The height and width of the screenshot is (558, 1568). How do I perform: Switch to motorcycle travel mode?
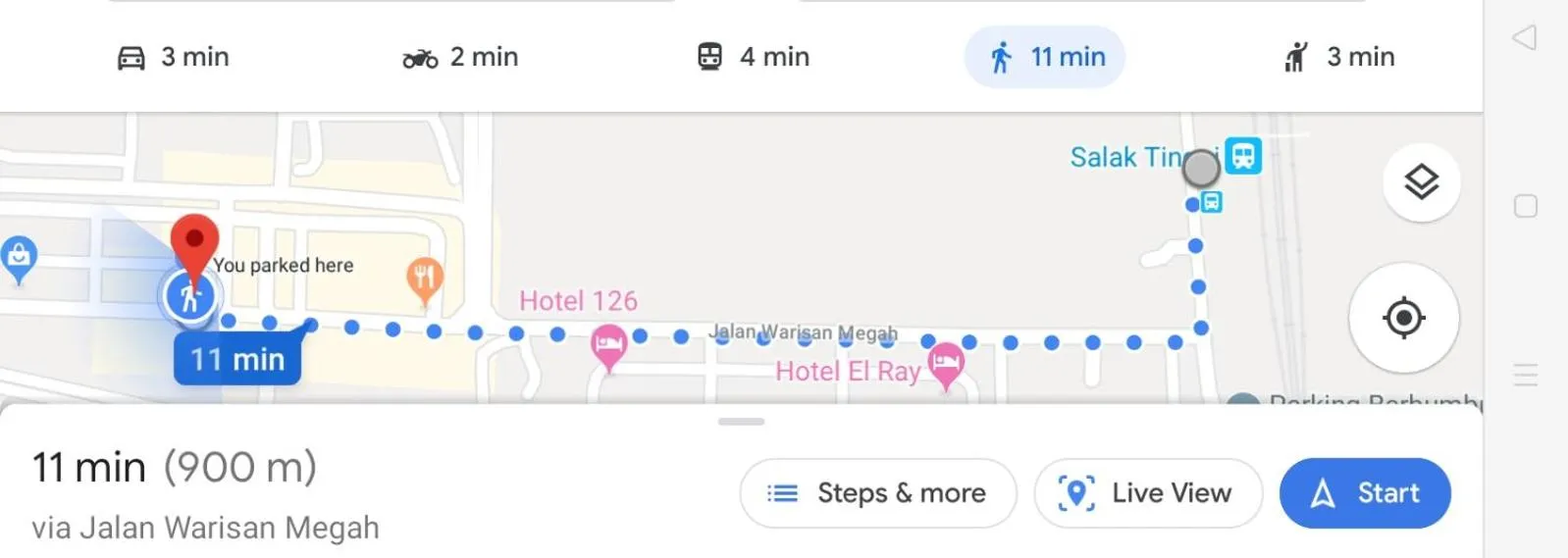(460, 57)
